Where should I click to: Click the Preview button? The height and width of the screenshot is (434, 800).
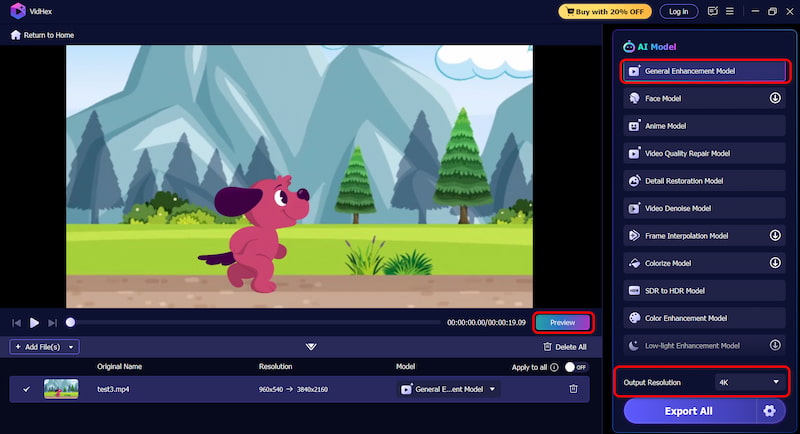563,322
